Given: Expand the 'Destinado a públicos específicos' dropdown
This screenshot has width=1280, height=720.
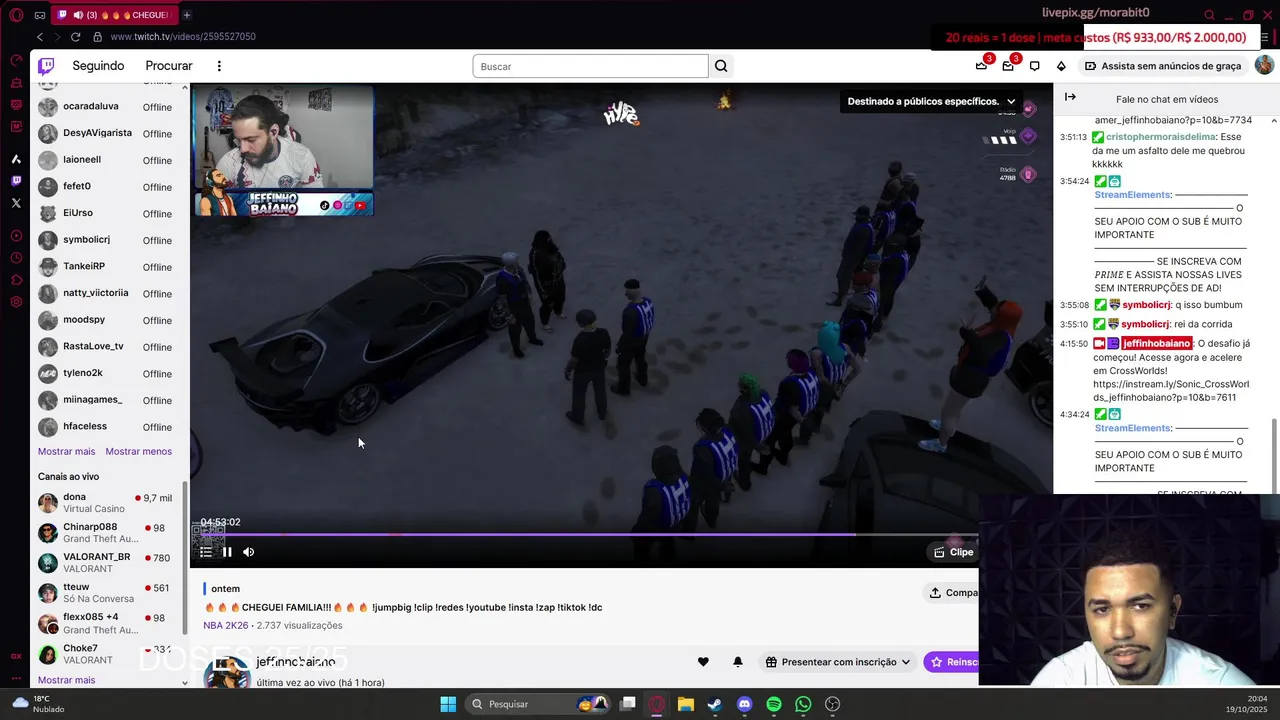Looking at the screenshot, I should (931, 101).
